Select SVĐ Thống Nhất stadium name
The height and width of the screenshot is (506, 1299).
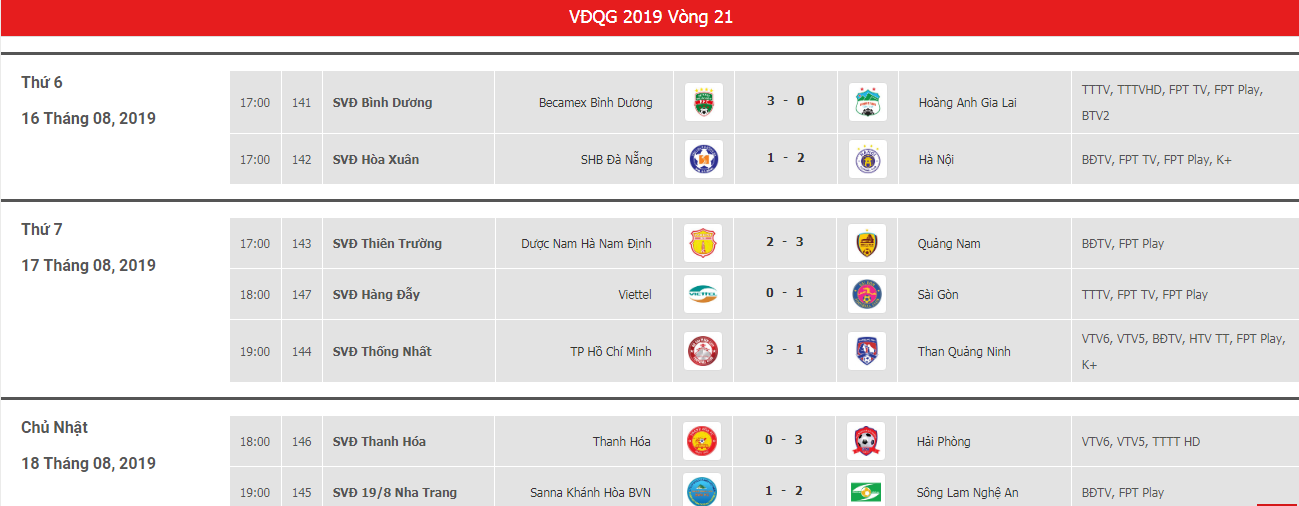click(x=382, y=351)
